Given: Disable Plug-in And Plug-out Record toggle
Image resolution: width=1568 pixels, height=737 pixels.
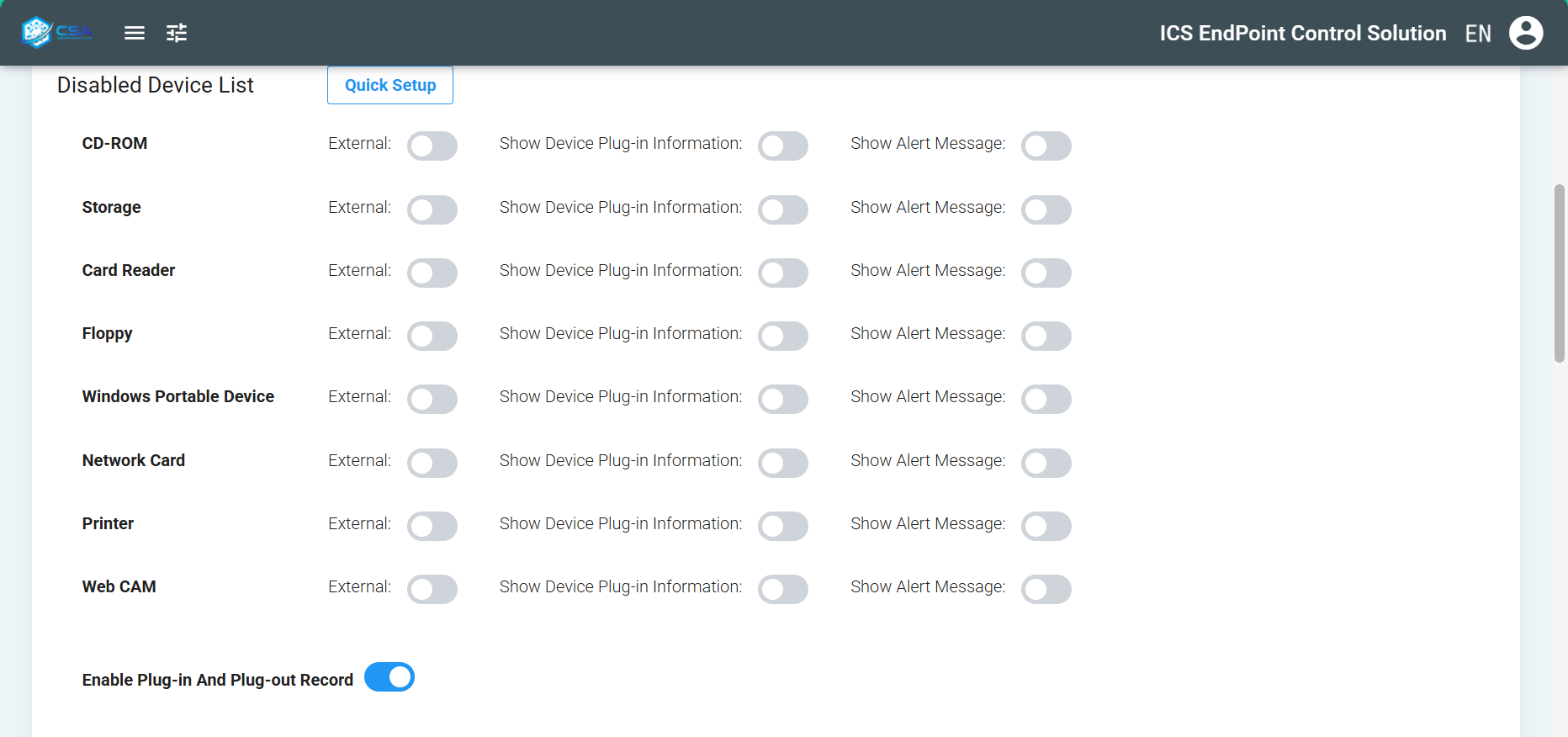Looking at the screenshot, I should [389, 677].
